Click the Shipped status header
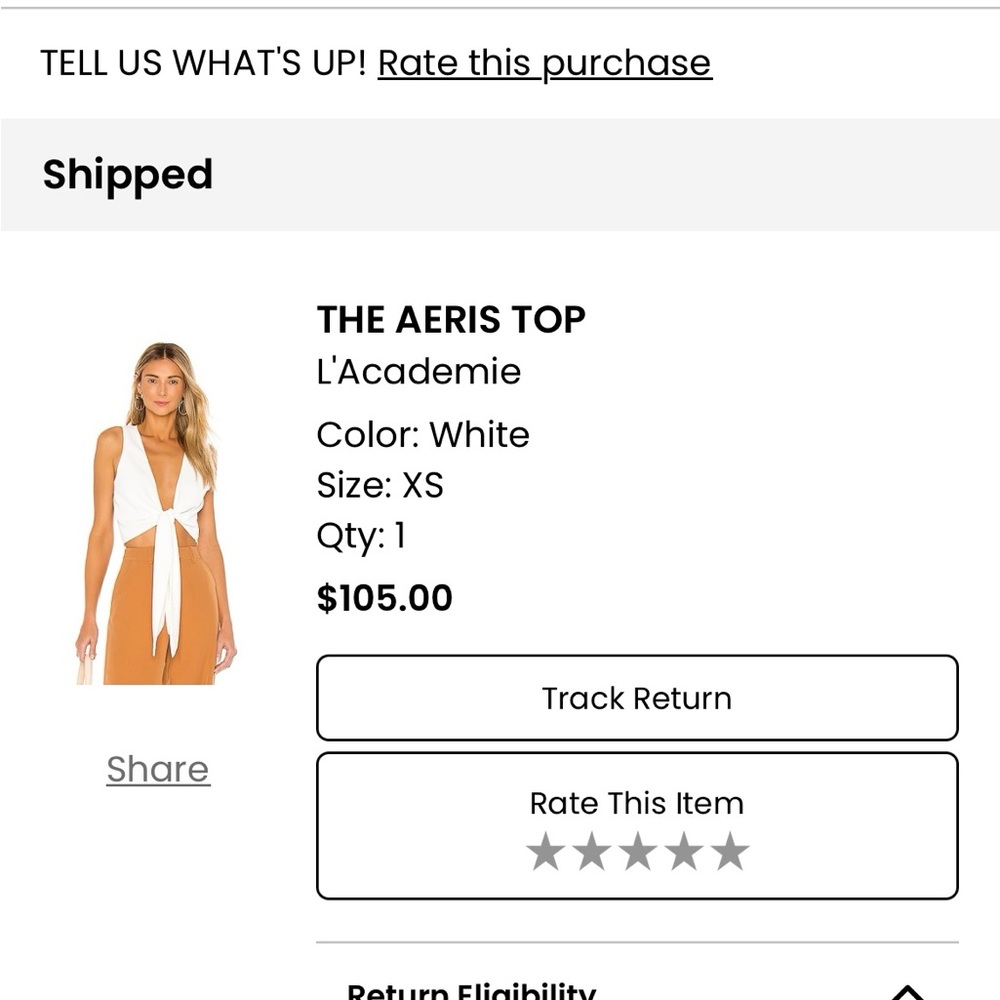This screenshot has height=1000, width=1000. point(128,175)
